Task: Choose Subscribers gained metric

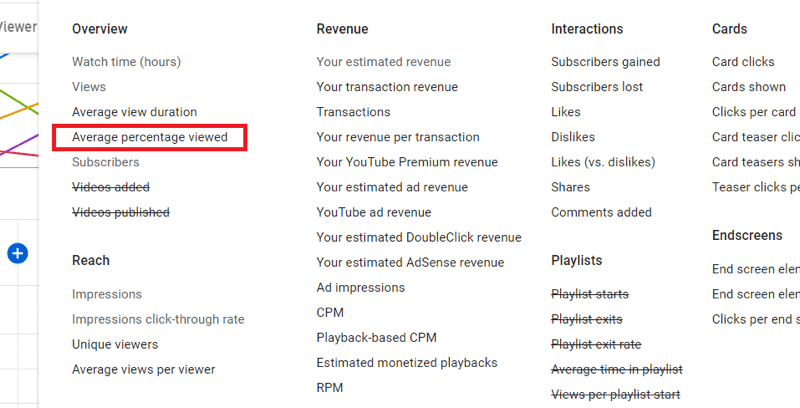Action: [x=605, y=62]
